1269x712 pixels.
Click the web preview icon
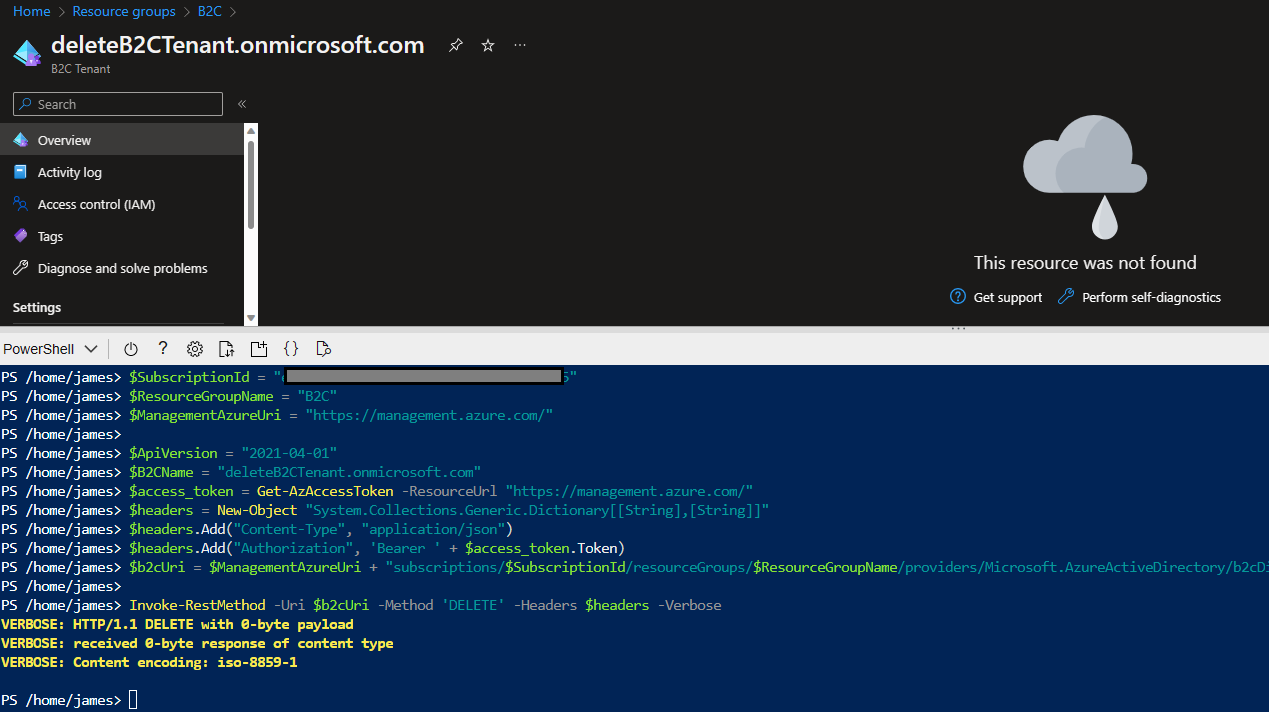[323, 349]
